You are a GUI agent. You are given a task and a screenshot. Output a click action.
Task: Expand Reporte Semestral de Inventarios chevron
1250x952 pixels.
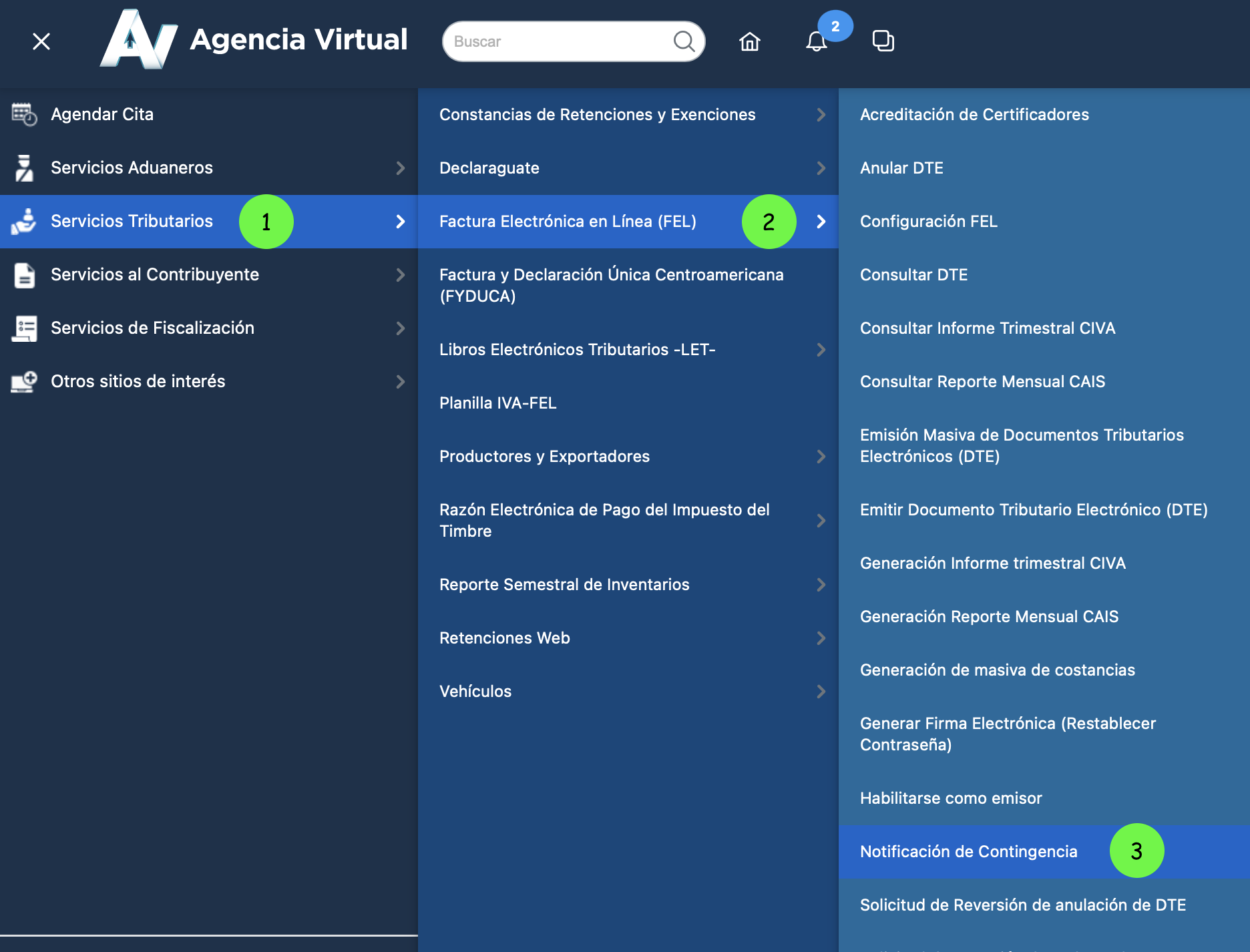(x=821, y=584)
